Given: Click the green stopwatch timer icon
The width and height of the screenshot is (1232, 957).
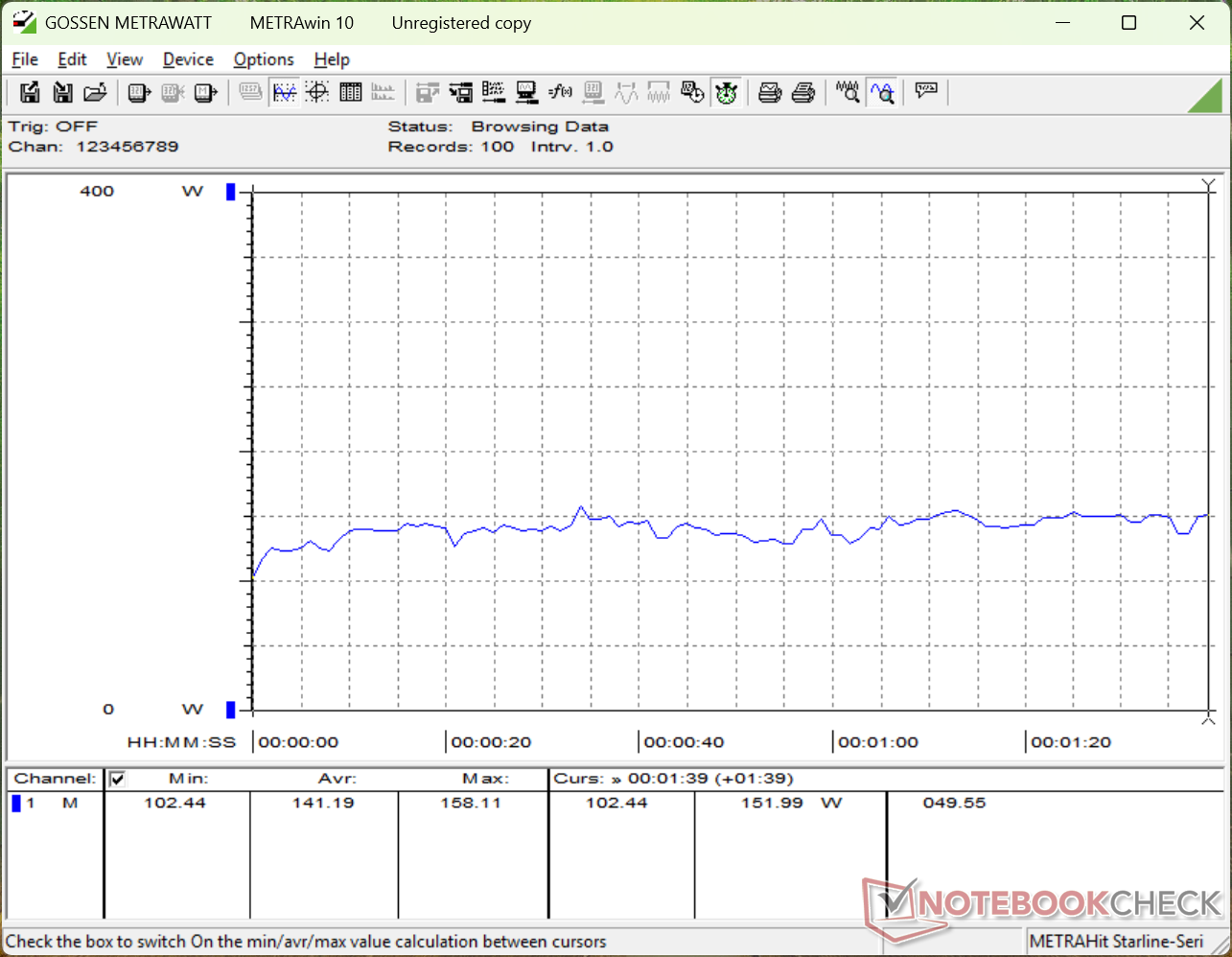Looking at the screenshot, I should (x=726, y=92).
